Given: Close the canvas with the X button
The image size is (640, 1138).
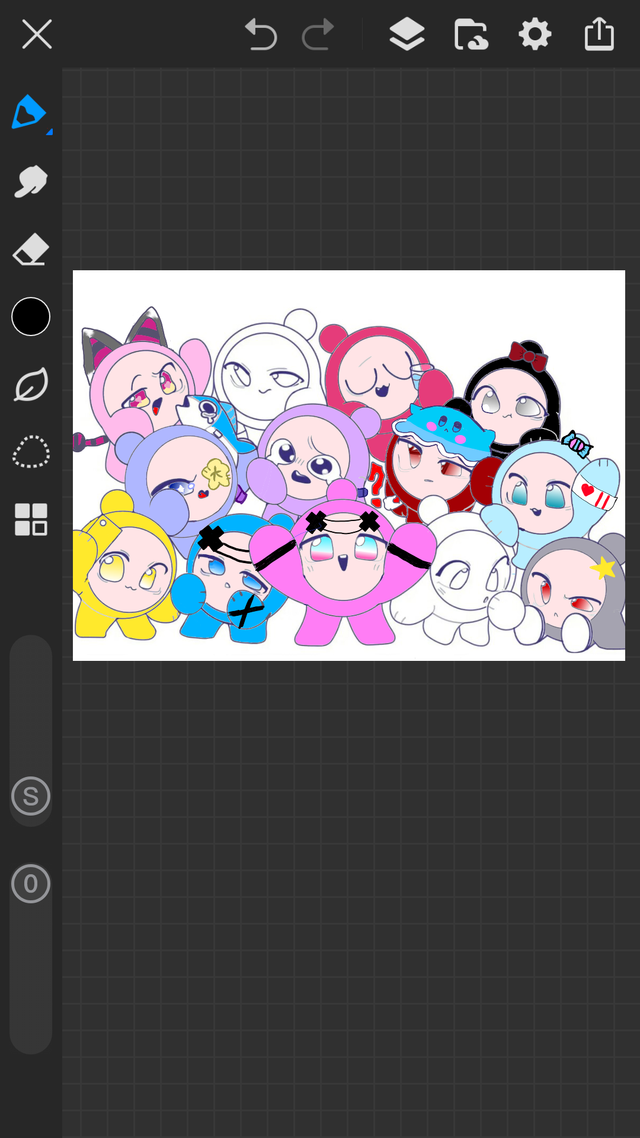Looking at the screenshot, I should tap(37, 35).
